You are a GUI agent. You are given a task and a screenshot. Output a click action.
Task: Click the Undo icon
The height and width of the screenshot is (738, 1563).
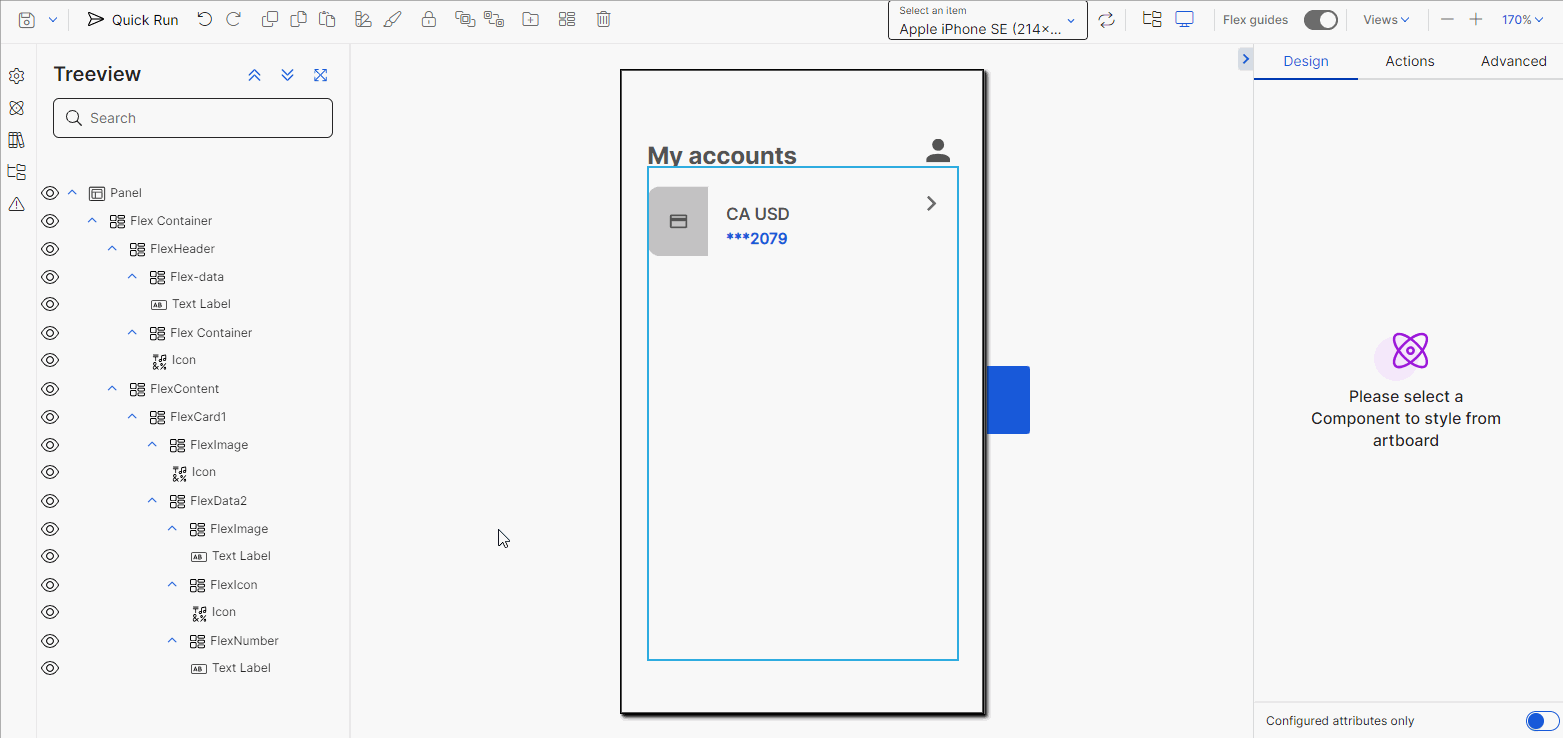205,19
